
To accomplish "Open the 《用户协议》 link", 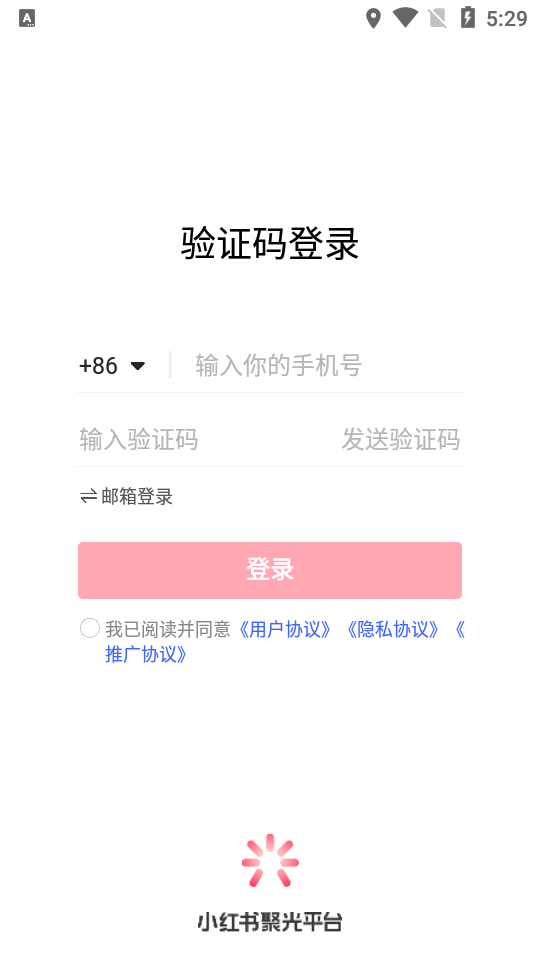I will click(285, 629).
